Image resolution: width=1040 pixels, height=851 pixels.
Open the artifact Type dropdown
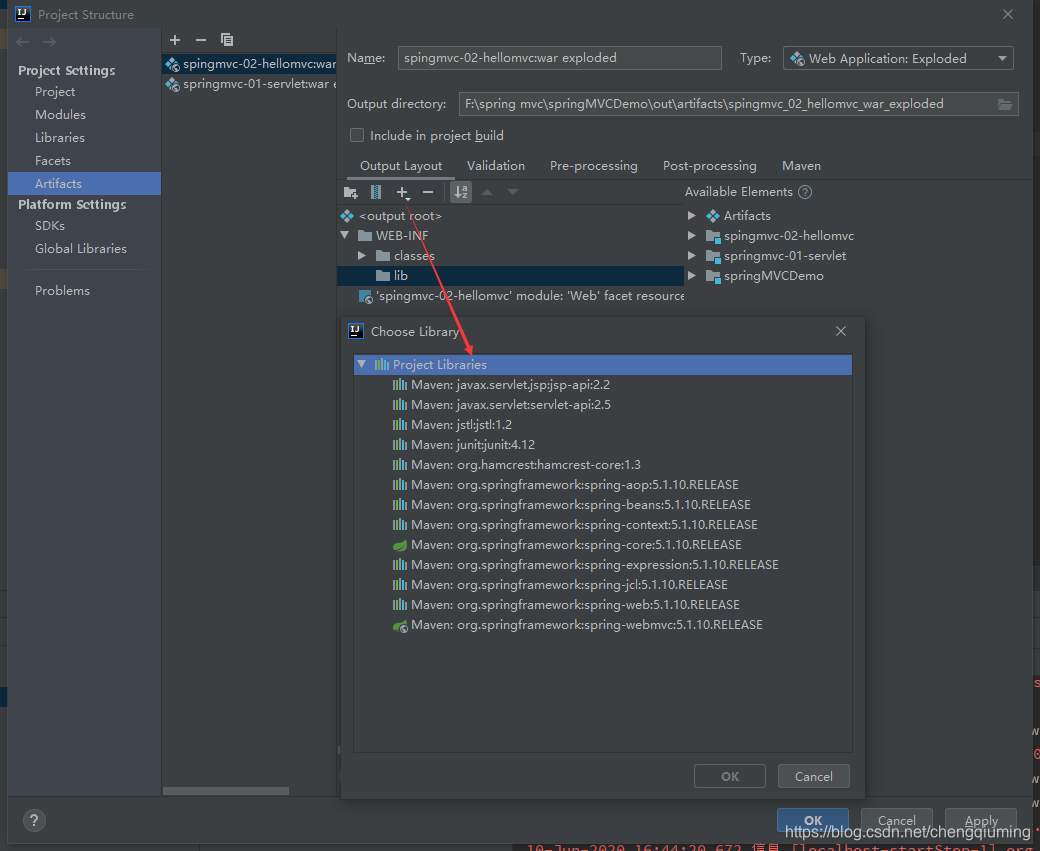click(x=898, y=58)
